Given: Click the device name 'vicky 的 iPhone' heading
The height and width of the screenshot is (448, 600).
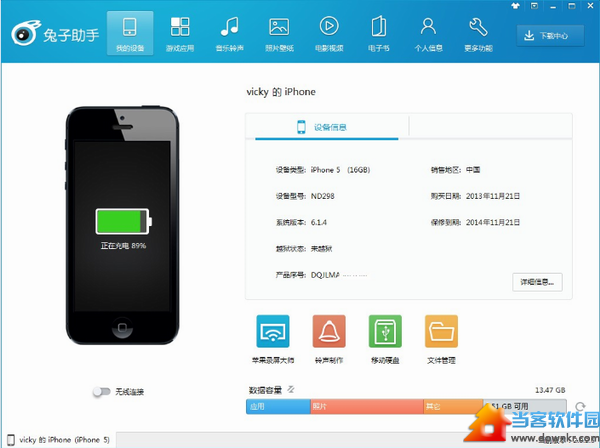Looking at the screenshot, I should click(281, 92).
